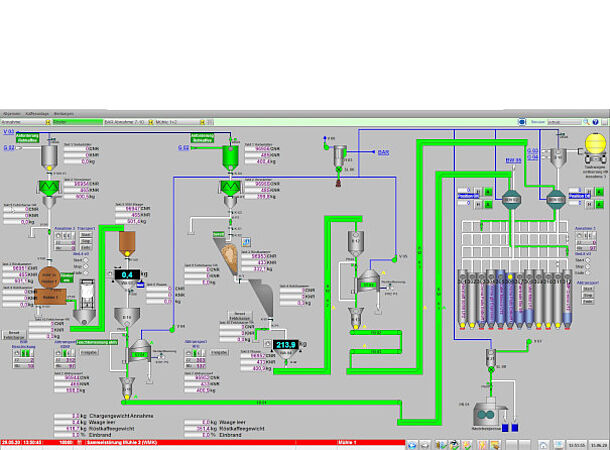Focus the Benutzer user field
Viewport: 610px width, 450px height.
click(x=564, y=122)
